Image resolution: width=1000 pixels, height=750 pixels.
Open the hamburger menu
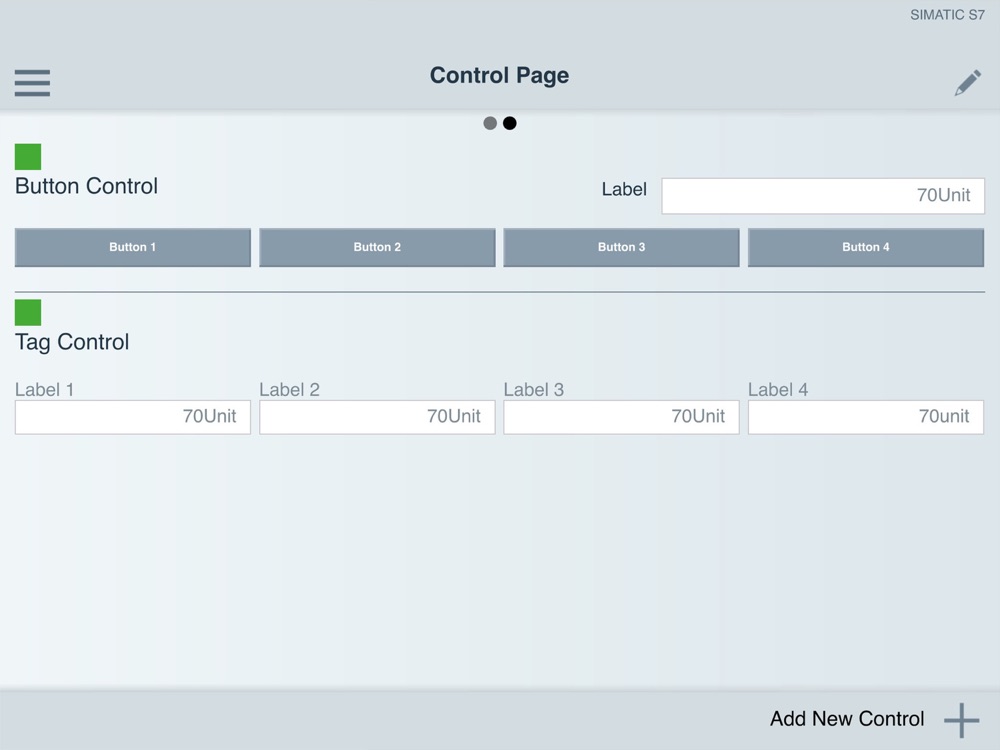(32, 83)
